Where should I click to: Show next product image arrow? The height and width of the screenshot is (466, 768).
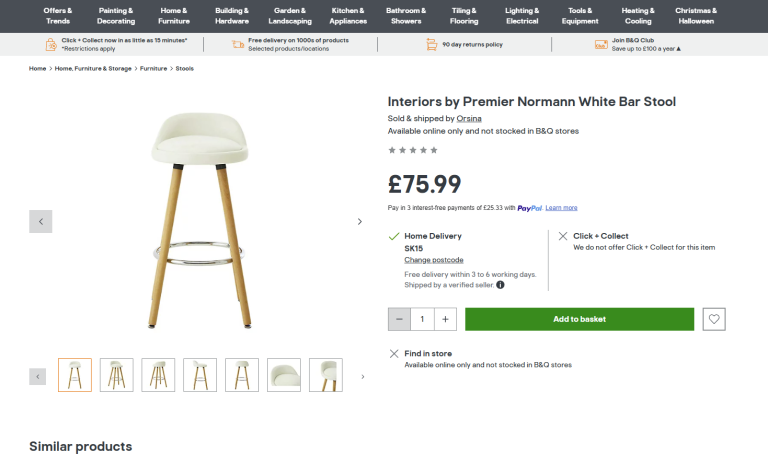[x=360, y=221]
